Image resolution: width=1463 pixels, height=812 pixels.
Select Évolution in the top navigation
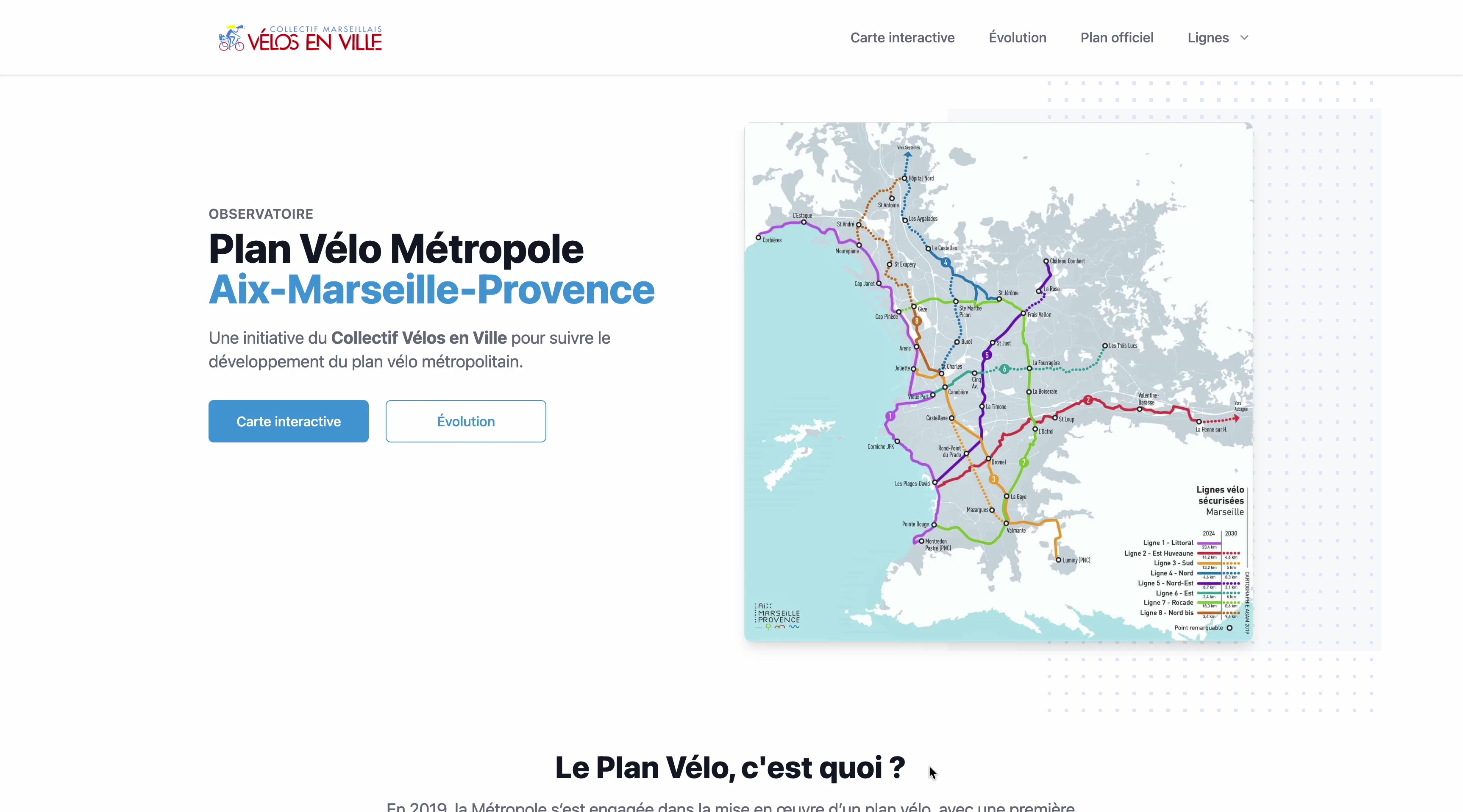(x=1017, y=37)
